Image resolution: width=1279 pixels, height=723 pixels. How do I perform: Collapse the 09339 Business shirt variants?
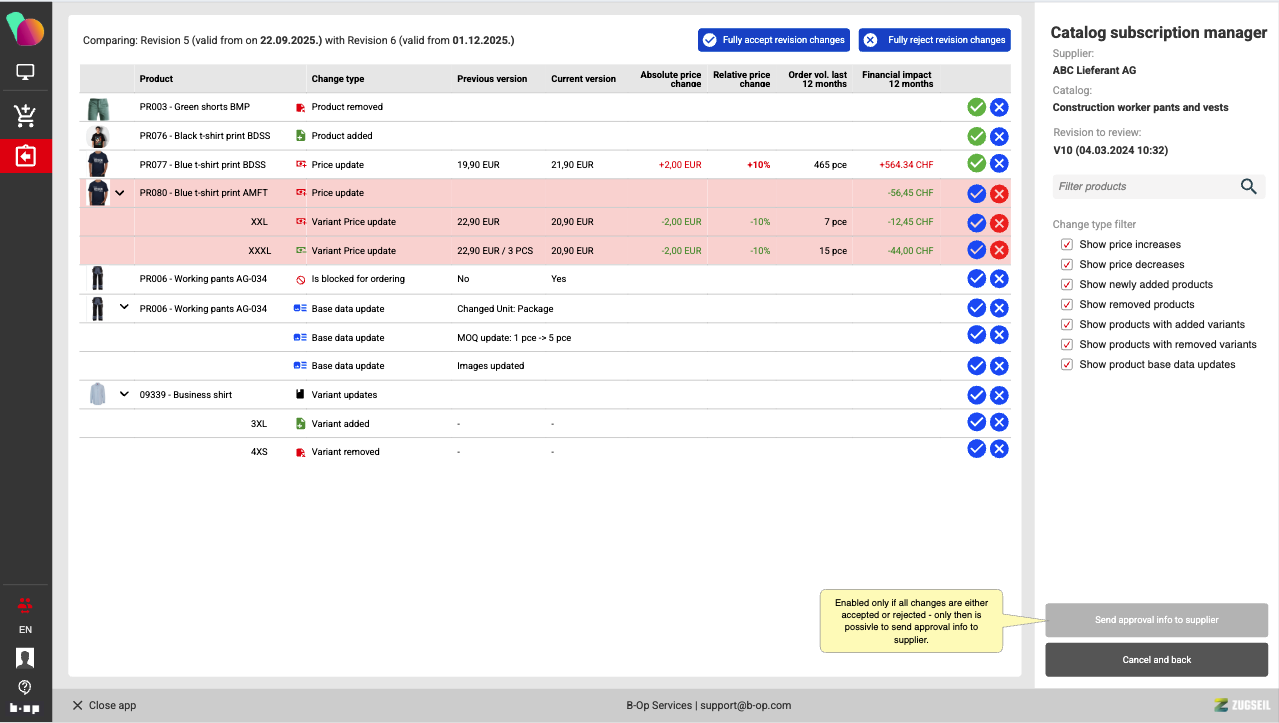tap(124, 394)
